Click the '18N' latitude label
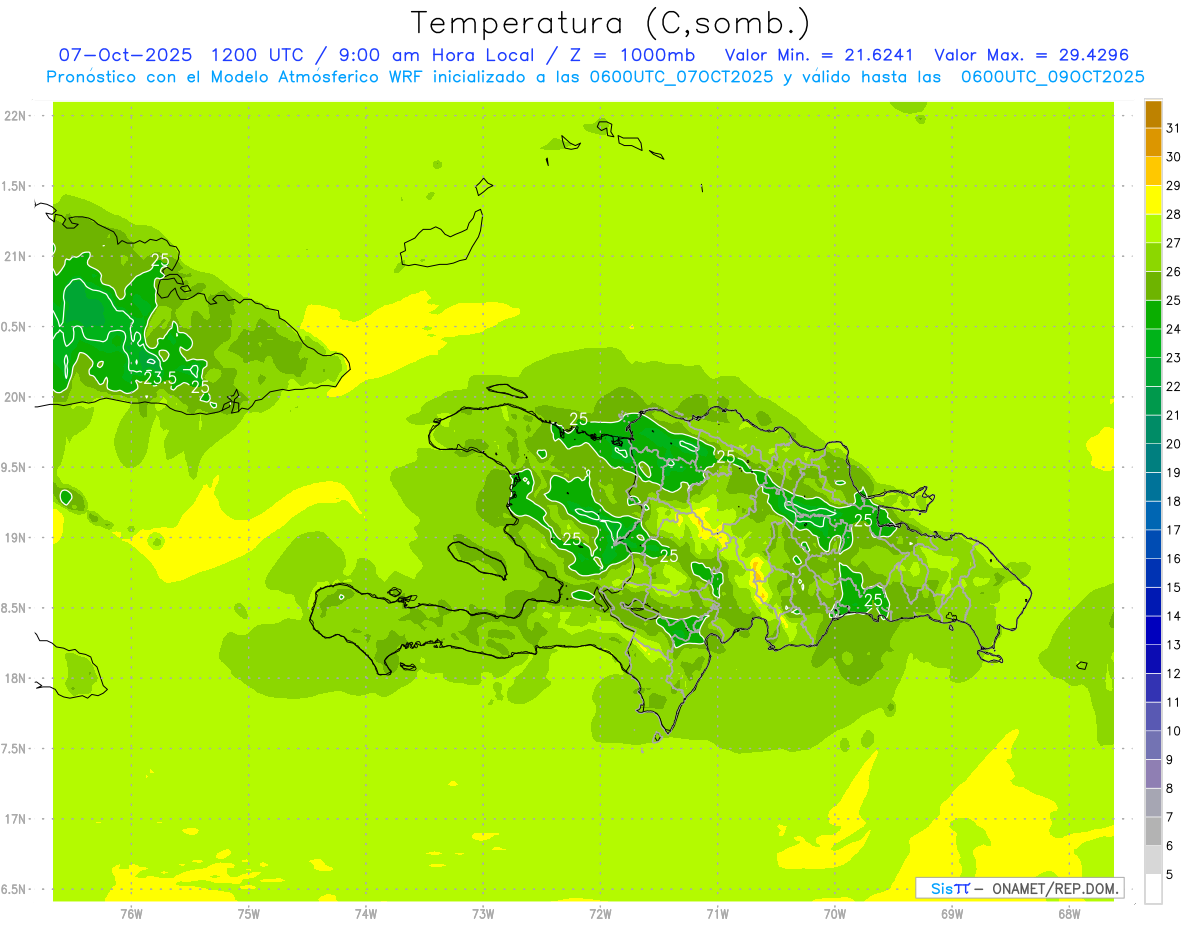The height and width of the screenshot is (927, 1200). [15, 679]
